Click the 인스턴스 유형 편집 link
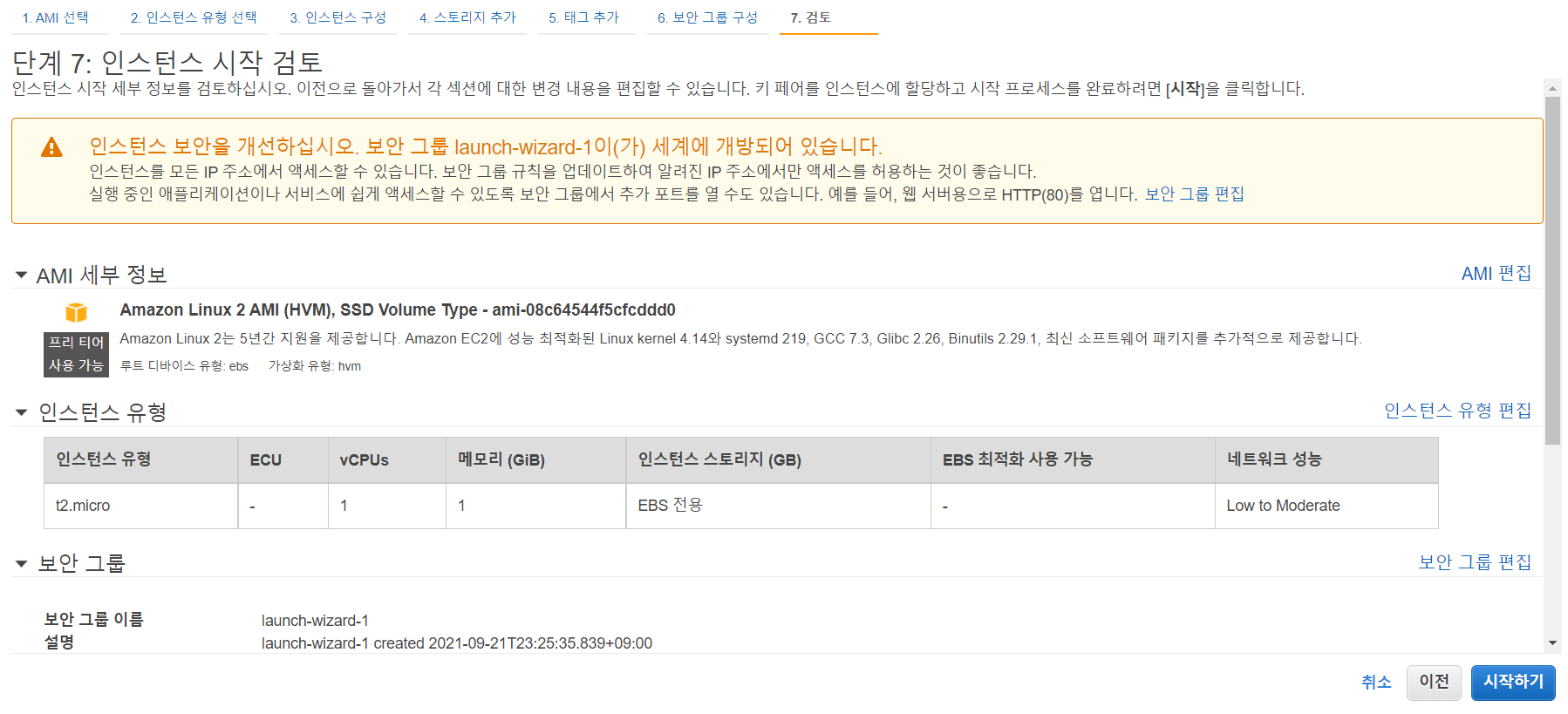1568x714 pixels. (1457, 411)
